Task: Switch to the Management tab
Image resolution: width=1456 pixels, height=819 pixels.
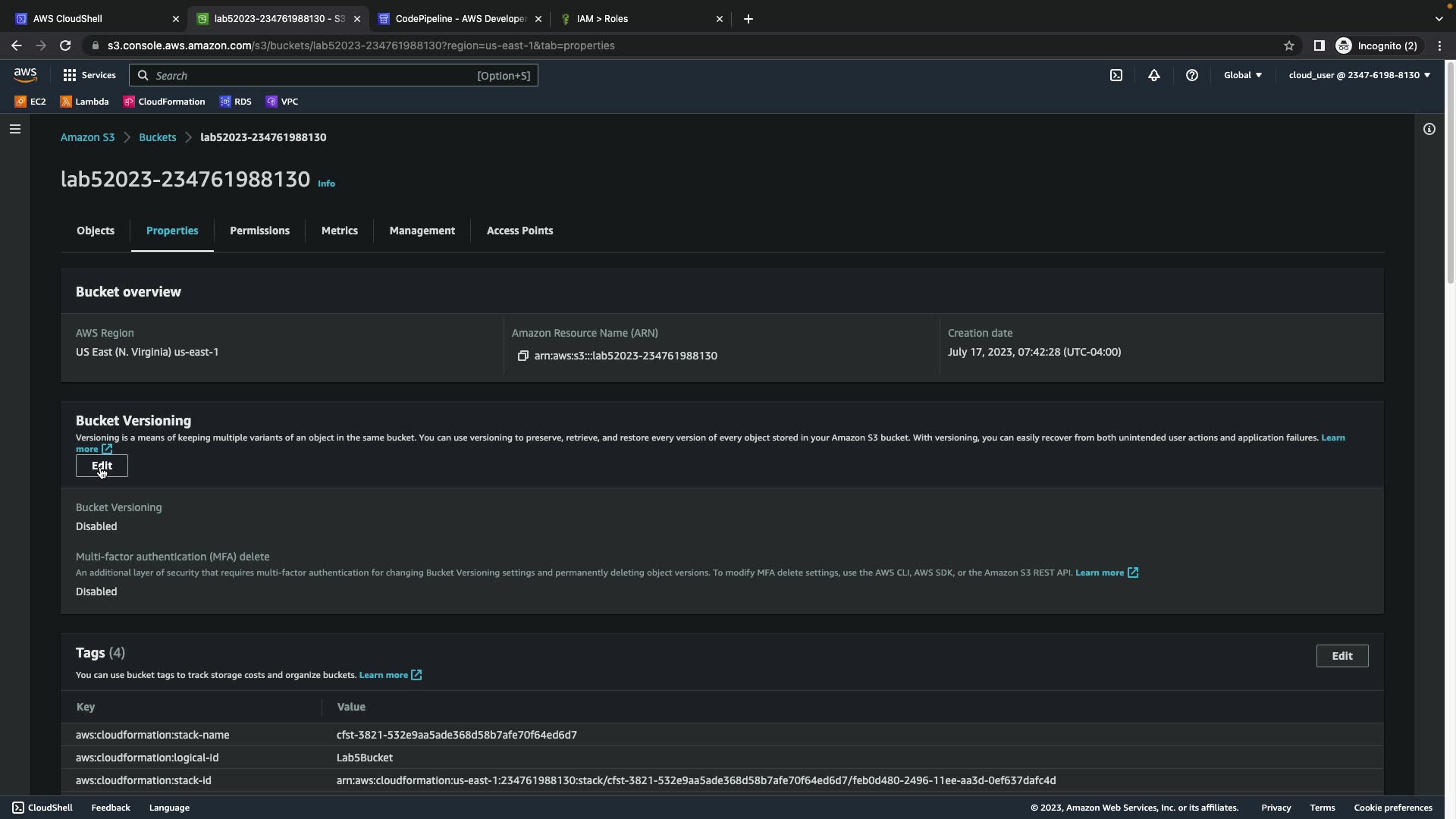Action: pyautogui.click(x=422, y=231)
